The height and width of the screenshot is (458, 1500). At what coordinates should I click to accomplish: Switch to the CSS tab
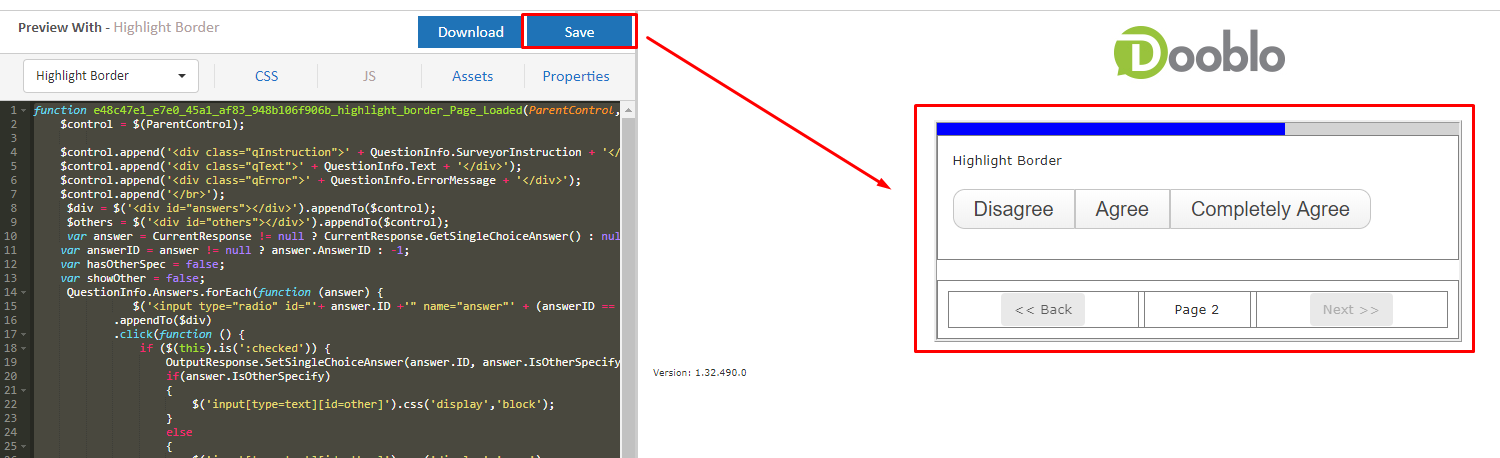pyautogui.click(x=266, y=76)
